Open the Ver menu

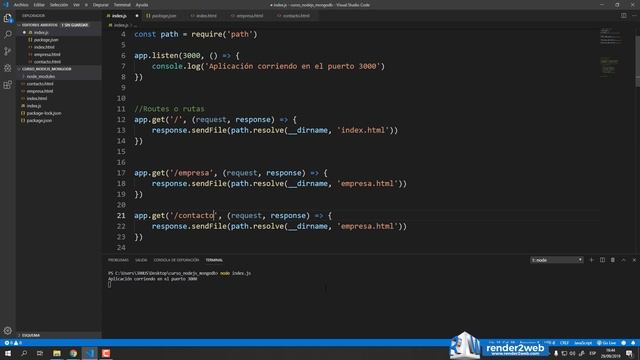pyautogui.click(x=76, y=5)
